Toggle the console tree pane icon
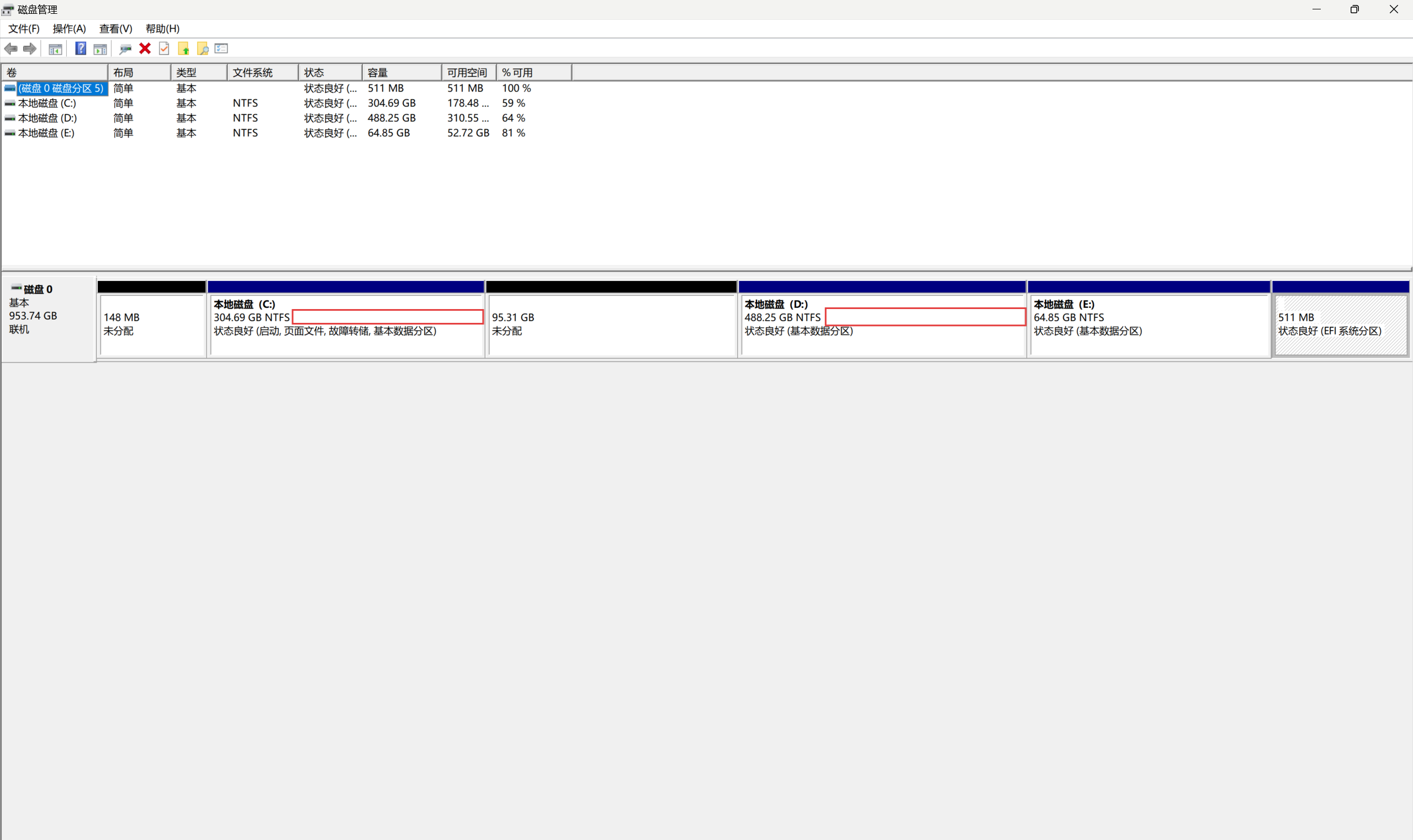 click(55, 49)
